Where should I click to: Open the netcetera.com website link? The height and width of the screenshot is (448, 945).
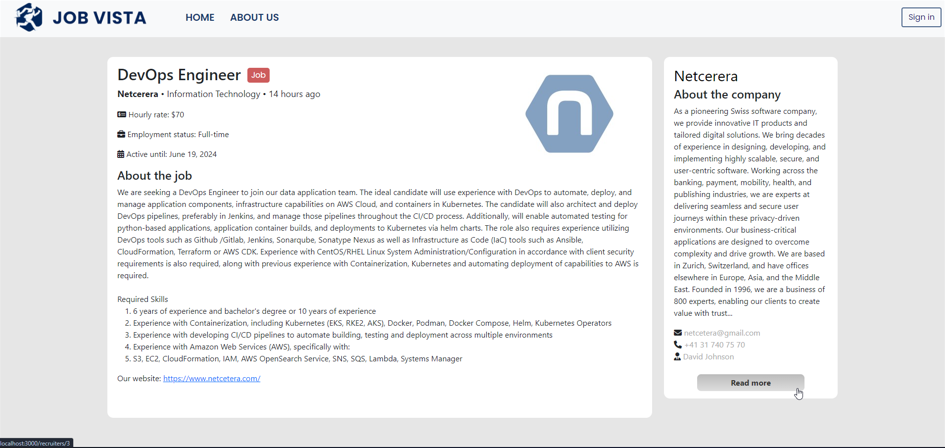[211, 379]
